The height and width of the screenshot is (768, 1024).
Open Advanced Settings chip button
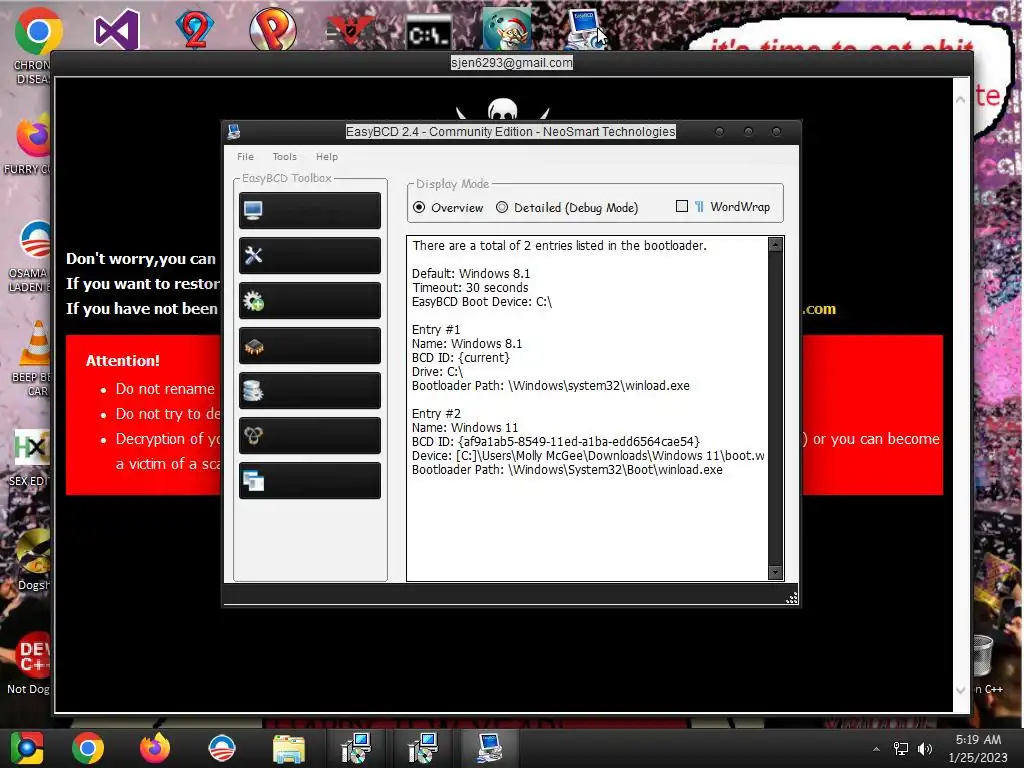tap(310, 345)
